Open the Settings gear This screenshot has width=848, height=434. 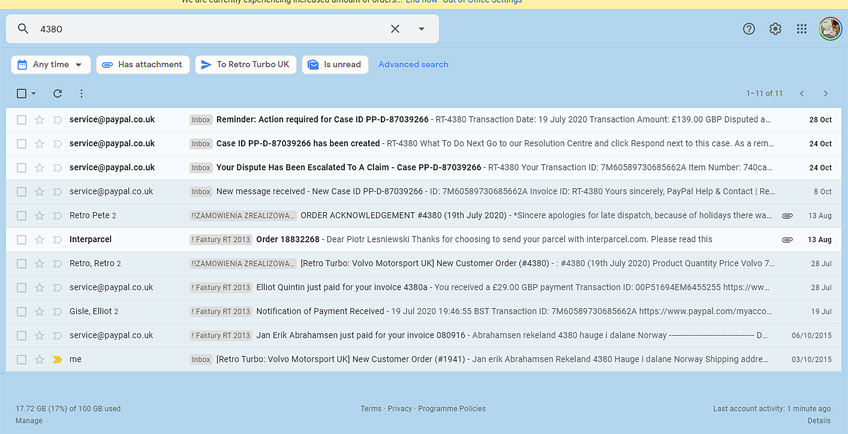click(x=776, y=29)
